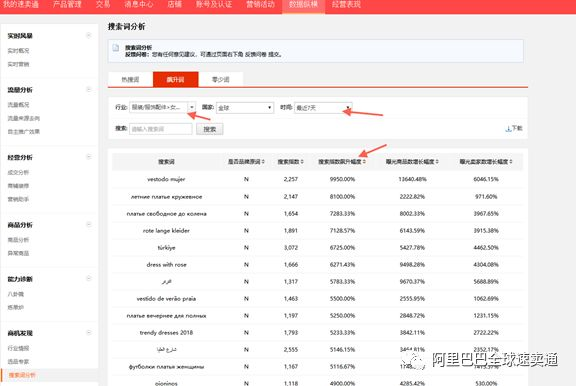
Task: Sort by 曝光卖家数增长幅度 column arrows
Action: (x=511, y=162)
